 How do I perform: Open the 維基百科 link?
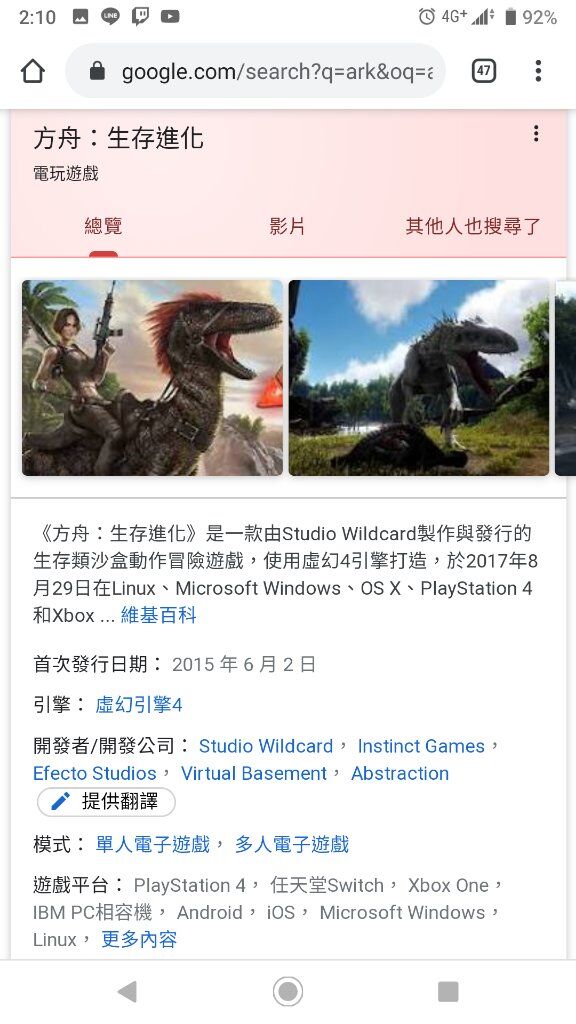point(159,615)
